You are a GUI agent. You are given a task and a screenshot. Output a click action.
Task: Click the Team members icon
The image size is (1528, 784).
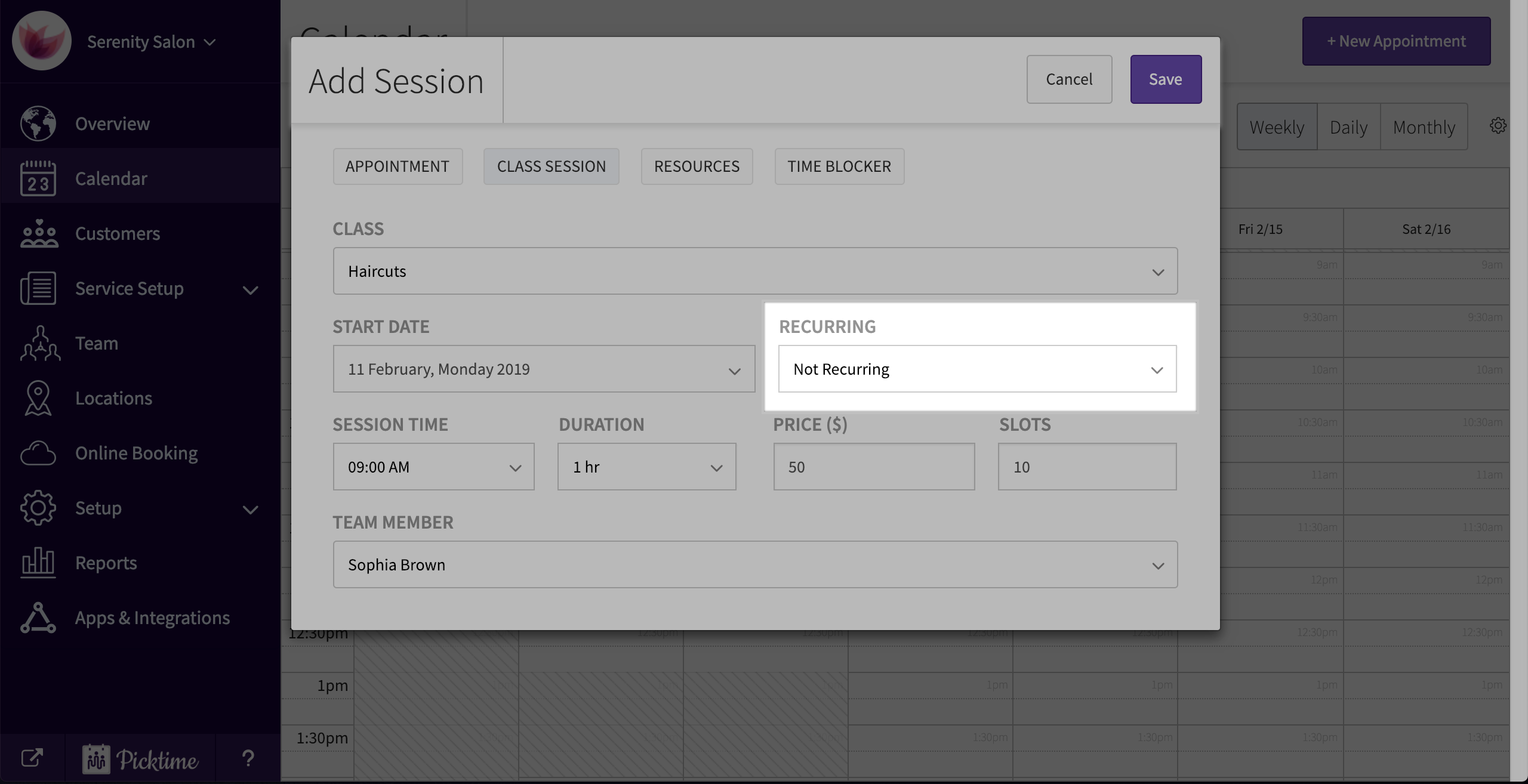click(x=39, y=344)
